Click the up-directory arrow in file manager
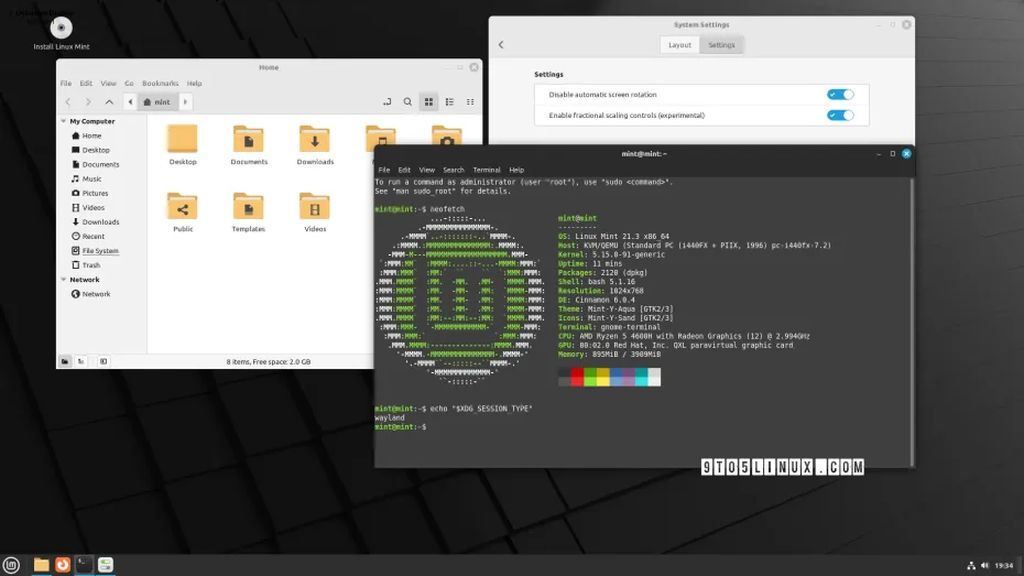Viewport: 1024px width, 576px height. point(109,102)
